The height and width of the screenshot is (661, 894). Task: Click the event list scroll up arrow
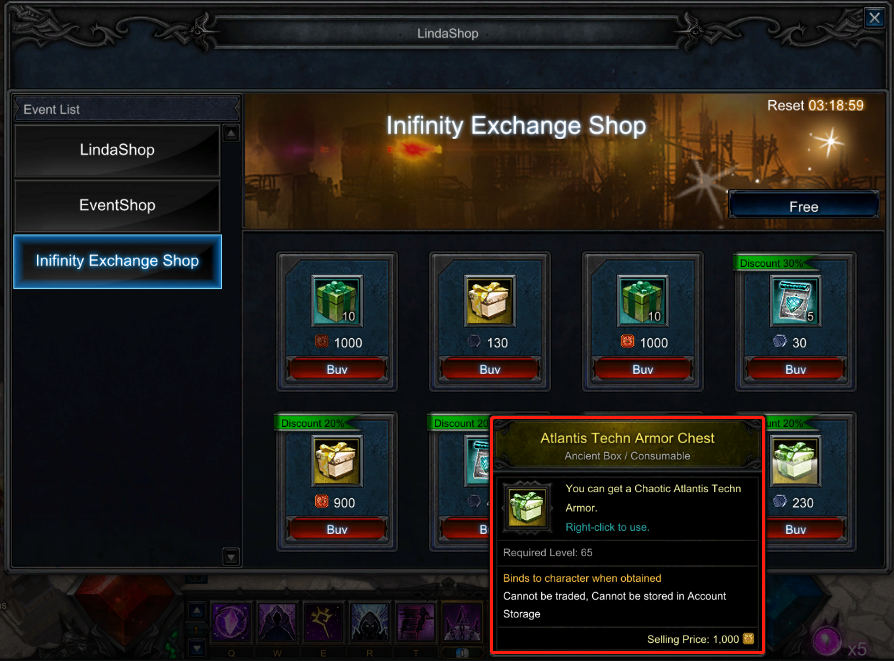click(231, 133)
